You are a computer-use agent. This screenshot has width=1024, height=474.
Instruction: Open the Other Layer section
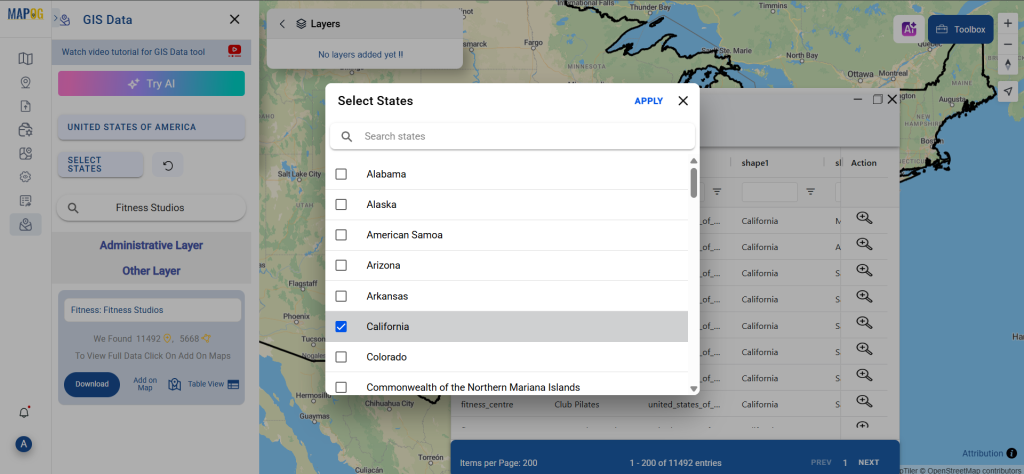tap(151, 271)
